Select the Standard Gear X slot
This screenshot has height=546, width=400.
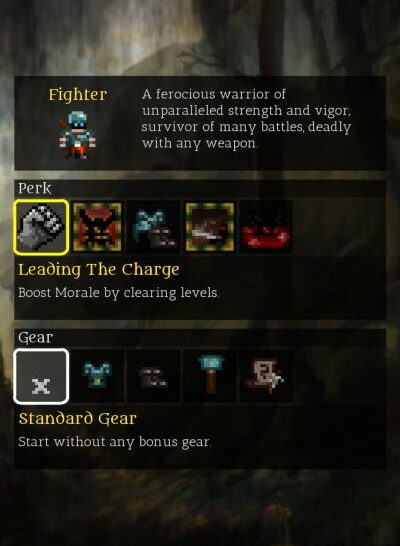(41, 376)
